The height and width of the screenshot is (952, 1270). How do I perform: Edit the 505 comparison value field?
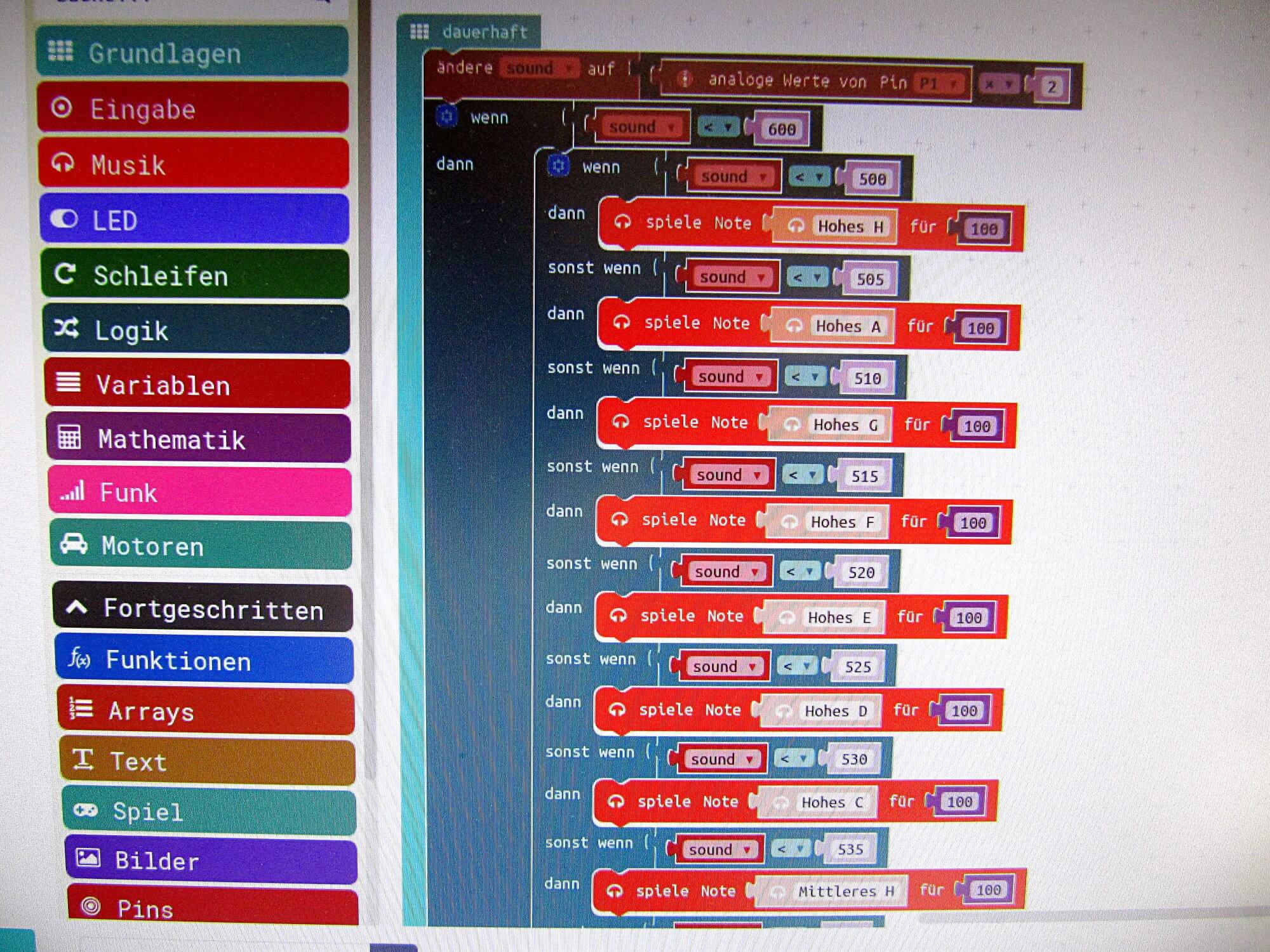pos(870,279)
